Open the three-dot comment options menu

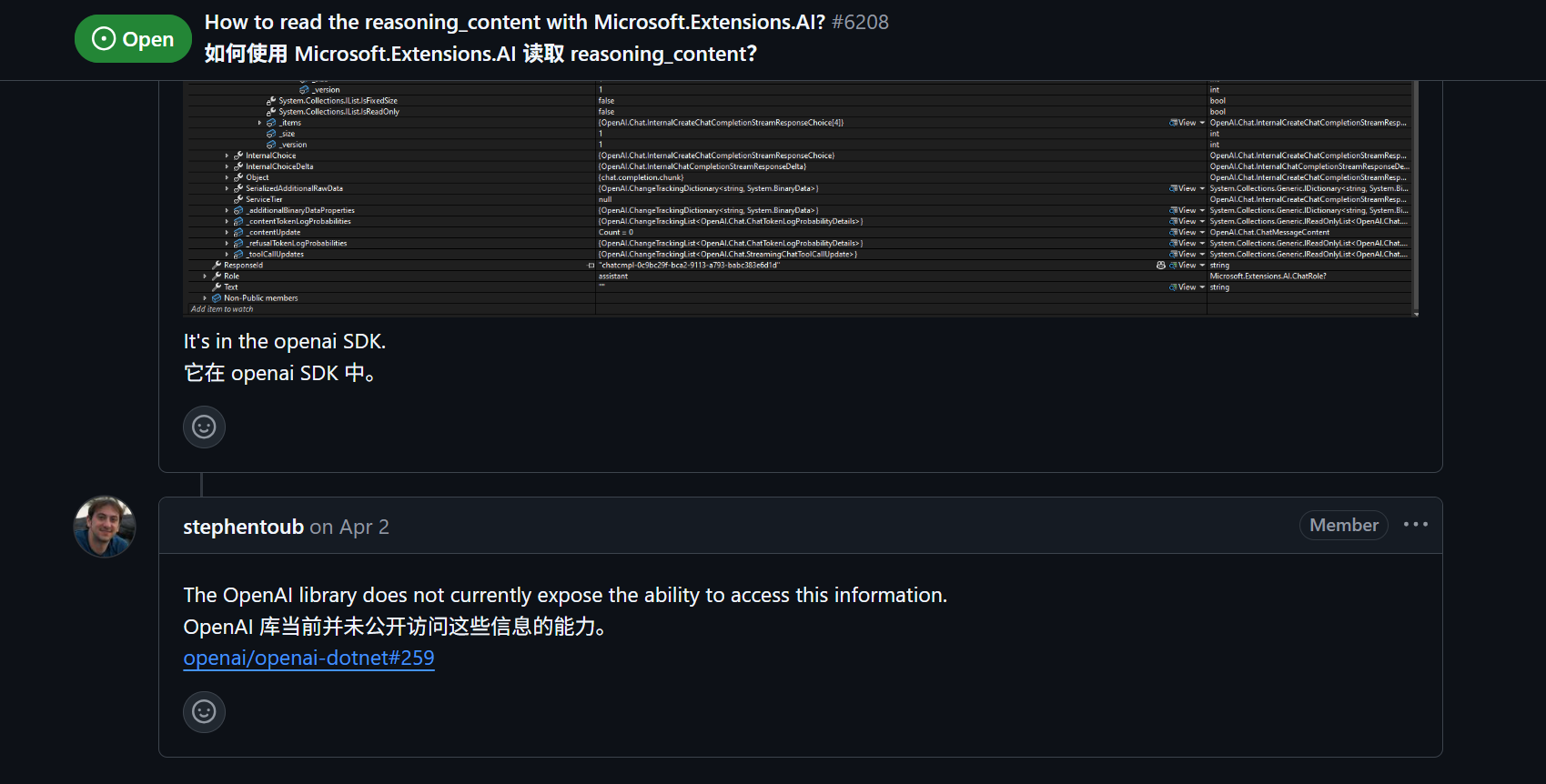(1415, 525)
